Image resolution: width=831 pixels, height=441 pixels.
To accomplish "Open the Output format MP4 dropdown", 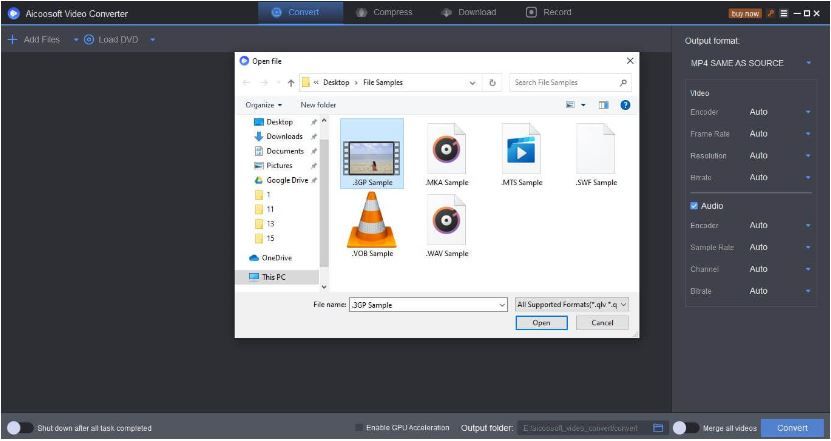I will [750, 63].
